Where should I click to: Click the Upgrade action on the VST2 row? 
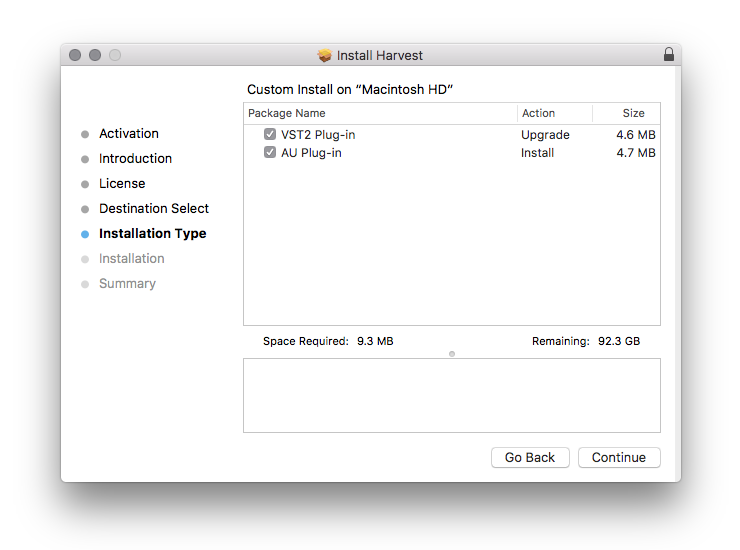(545, 134)
